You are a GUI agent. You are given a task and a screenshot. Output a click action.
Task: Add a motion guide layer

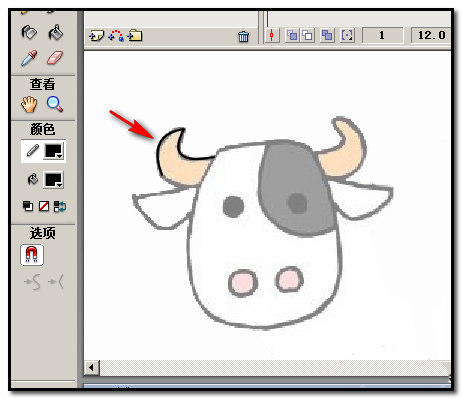pos(116,36)
